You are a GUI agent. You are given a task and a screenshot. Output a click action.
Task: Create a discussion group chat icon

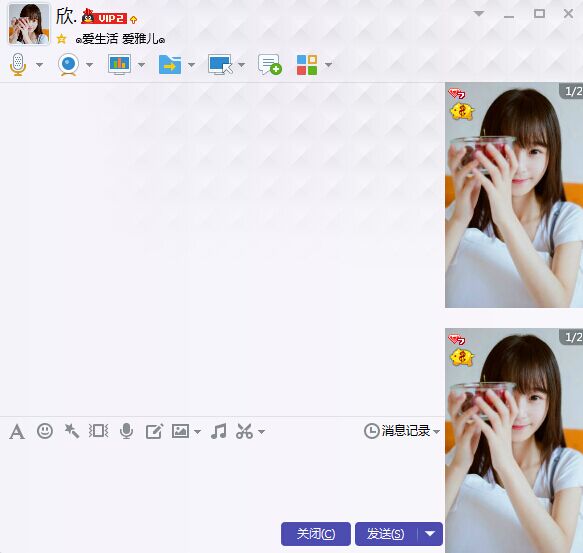click(x=270, y=65)
